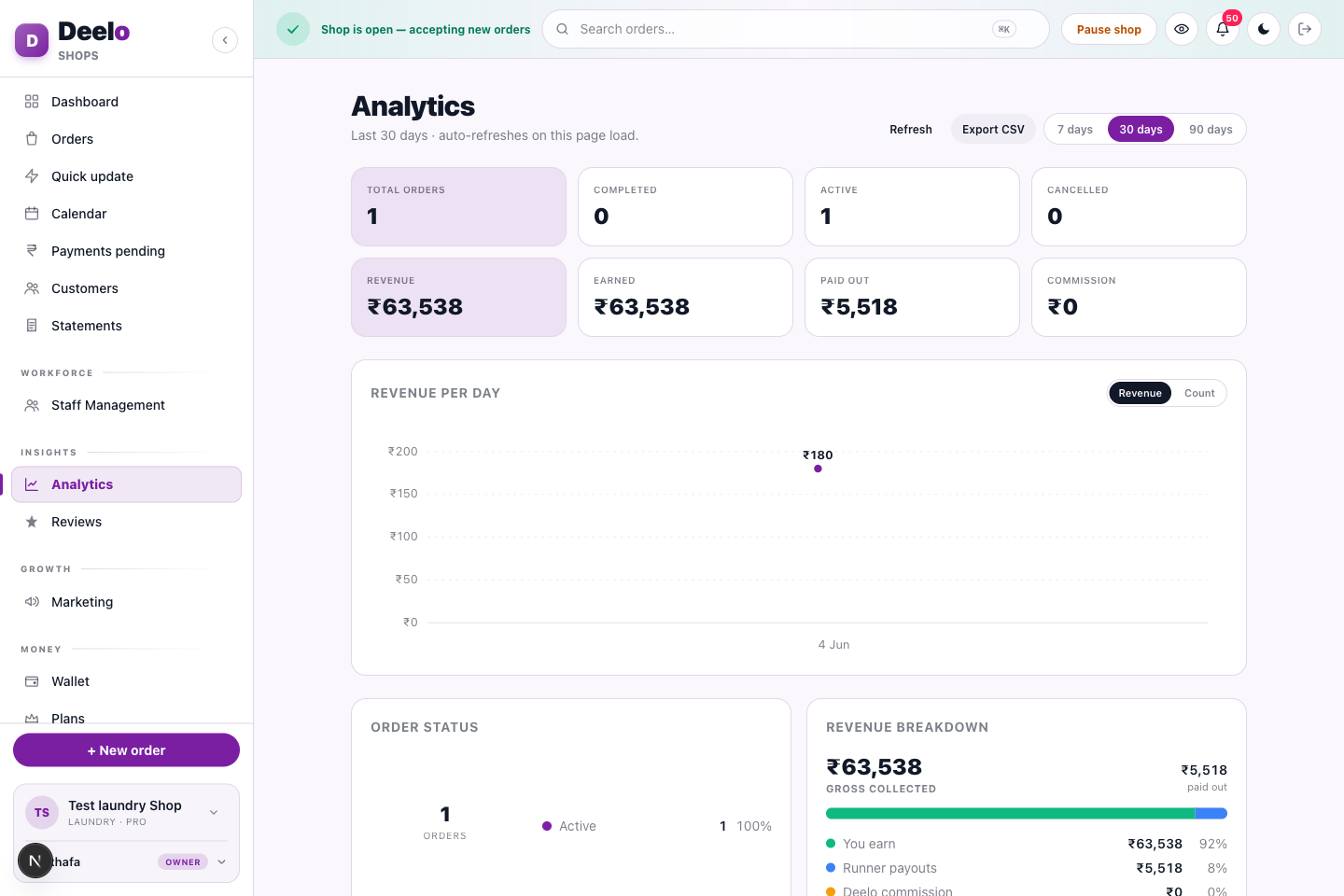This screenshot has height=896, width=1344.
Task: Click the Deelo logo icon
Action: (32, 40)
